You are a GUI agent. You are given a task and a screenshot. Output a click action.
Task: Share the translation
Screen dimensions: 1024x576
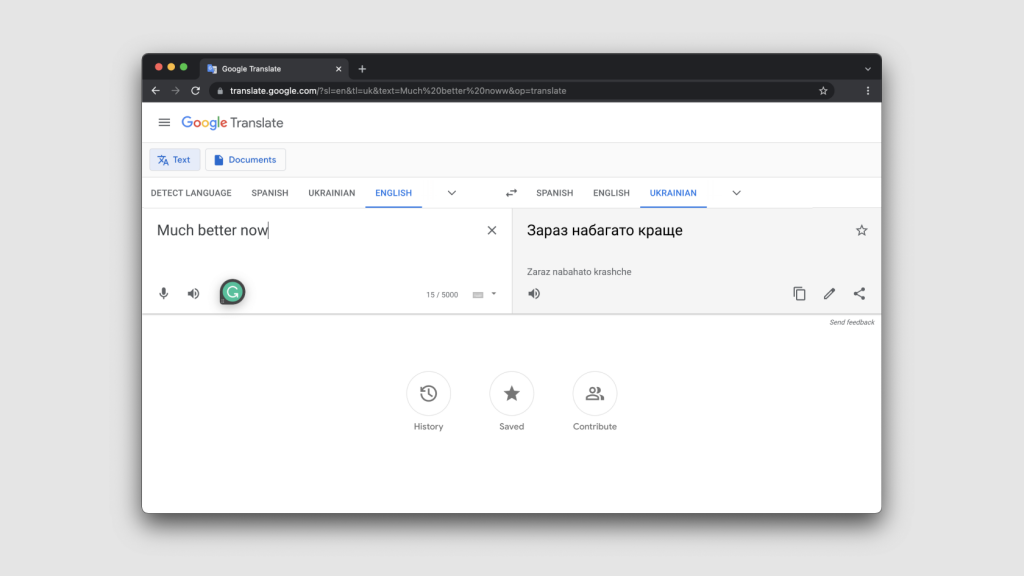[x=859, y=294]
